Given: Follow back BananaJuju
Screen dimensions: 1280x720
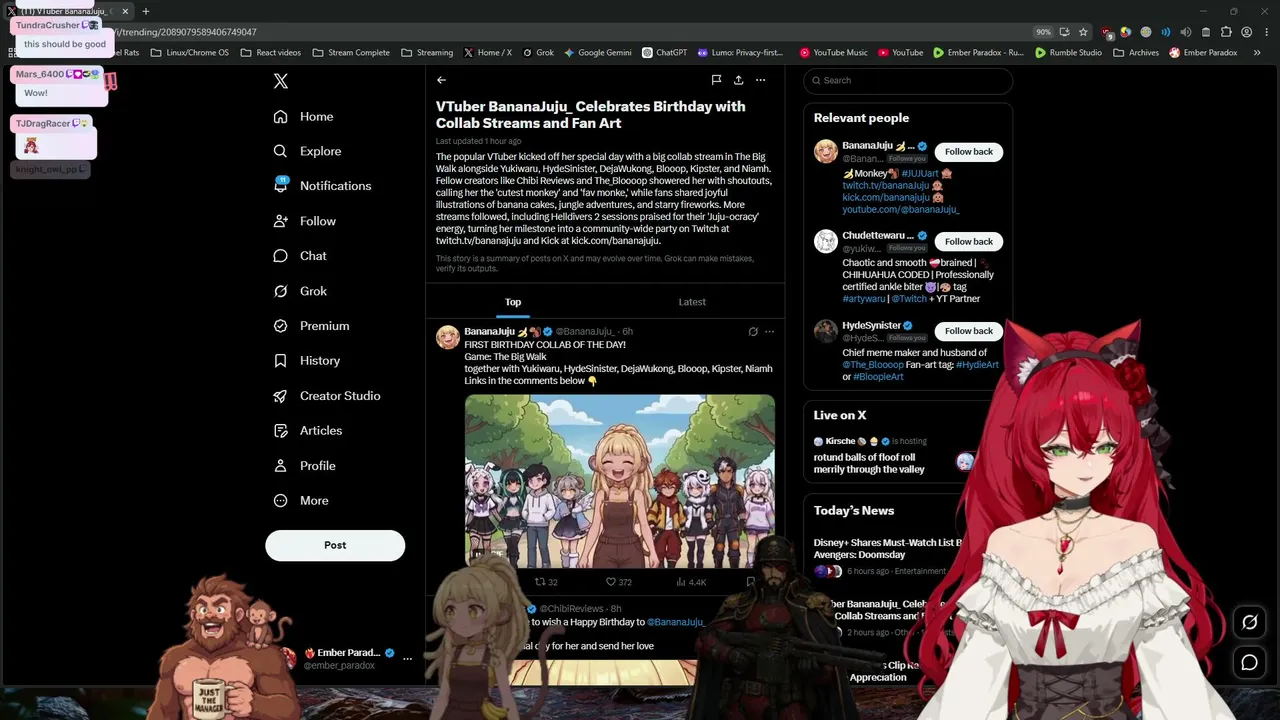Looking at the screenshot, I should pos(969,152).
